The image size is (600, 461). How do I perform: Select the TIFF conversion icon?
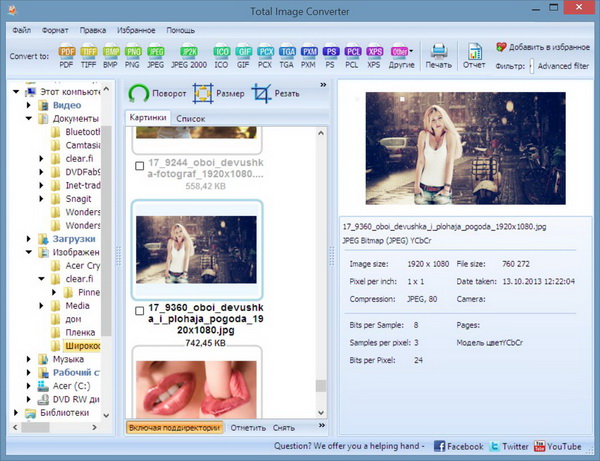90,54
